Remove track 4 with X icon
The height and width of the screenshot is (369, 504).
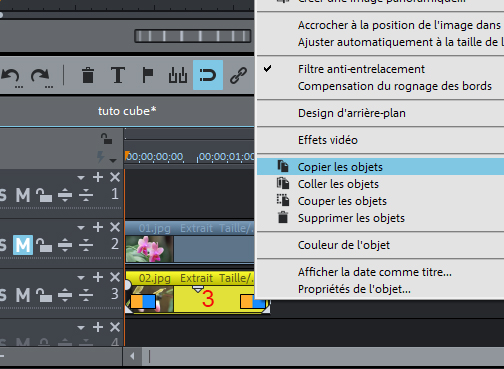click(x=115, y=327)
